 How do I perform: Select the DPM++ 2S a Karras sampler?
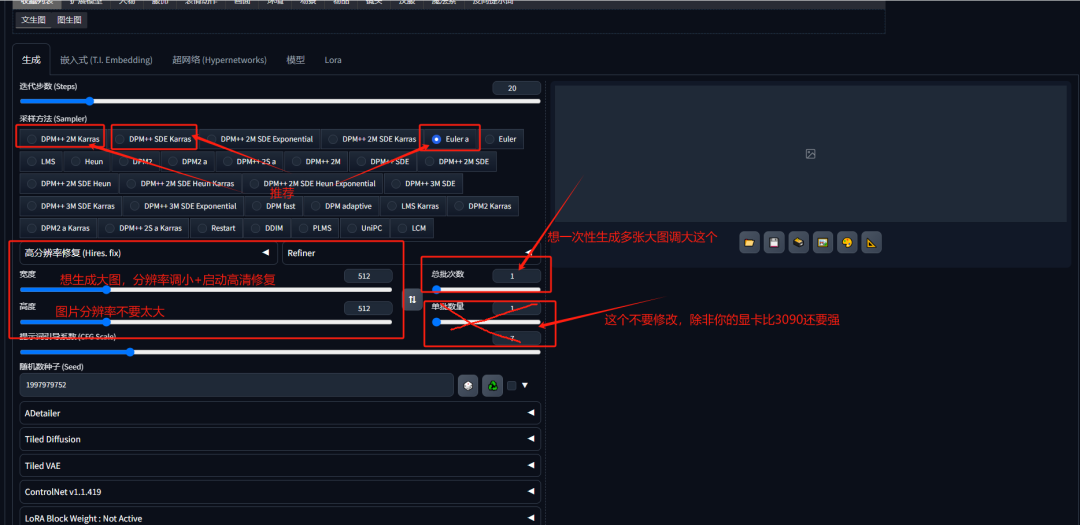143,228
